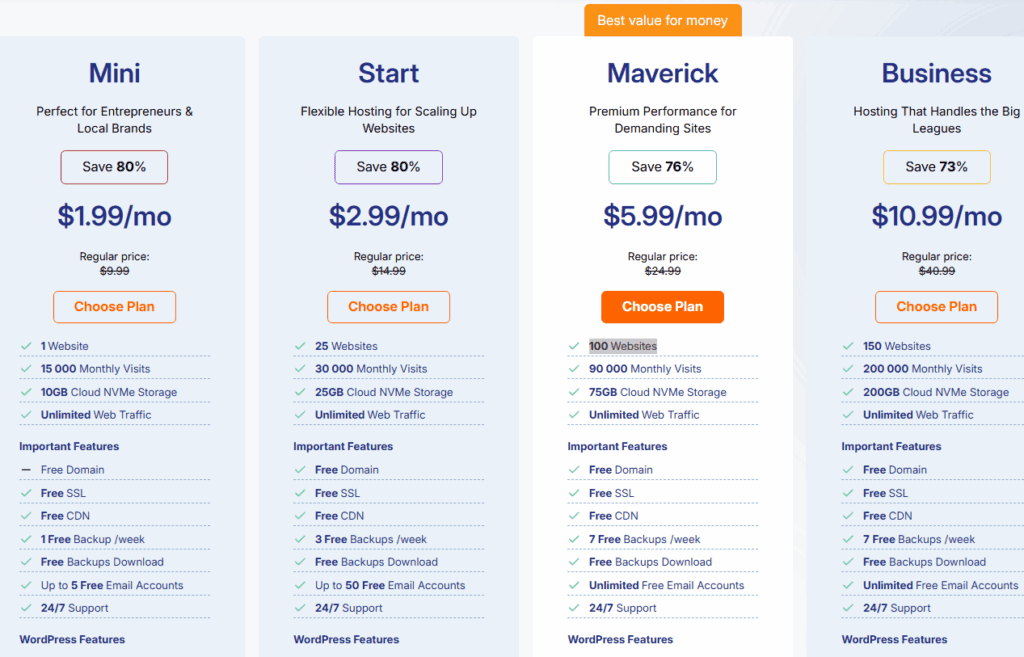This screenshot has width=1024, height=657.
Task: Click the checkmark next to "3 Free Backups /week"
Action: 299,539
